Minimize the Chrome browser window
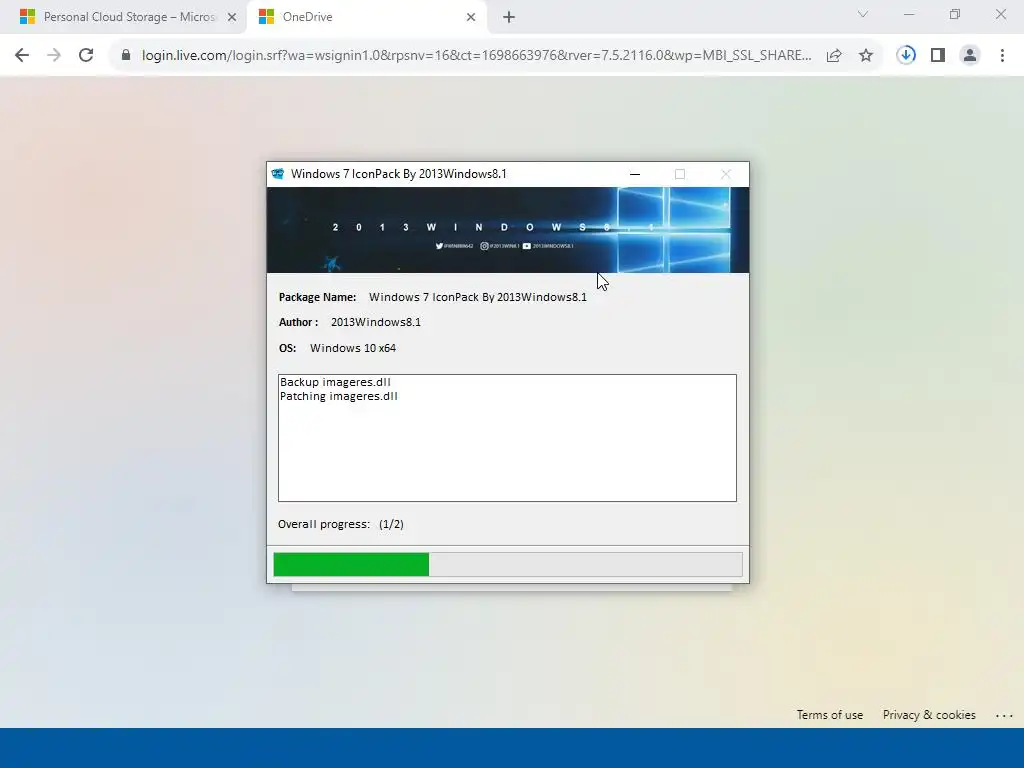Screen dimensions: 1024x768 [x=909, y=14]
